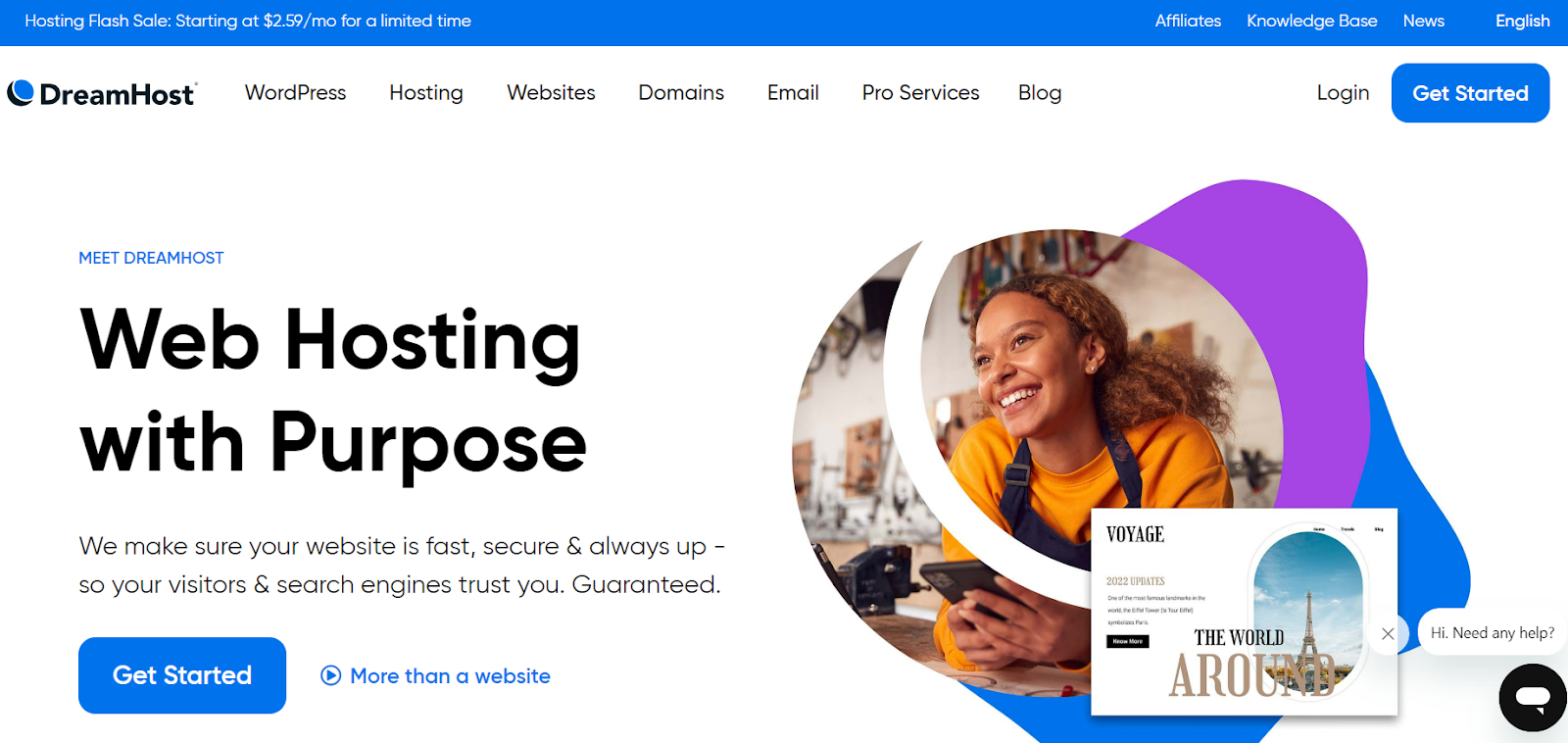The image size is (1568, 743).
Task: Click the play icon beside "More than a website"
Action: 331,675
